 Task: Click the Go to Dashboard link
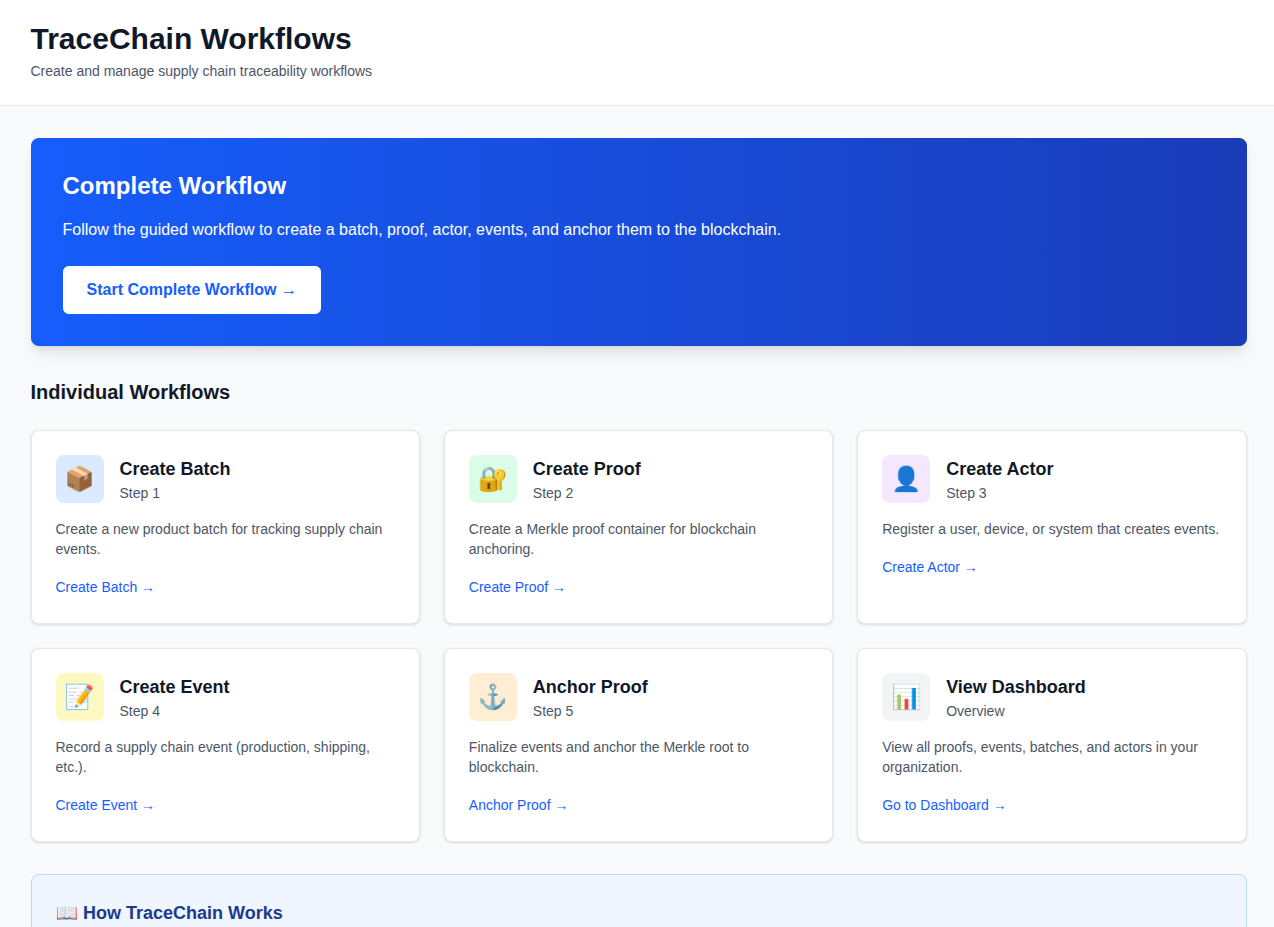[x=944, y=805]
